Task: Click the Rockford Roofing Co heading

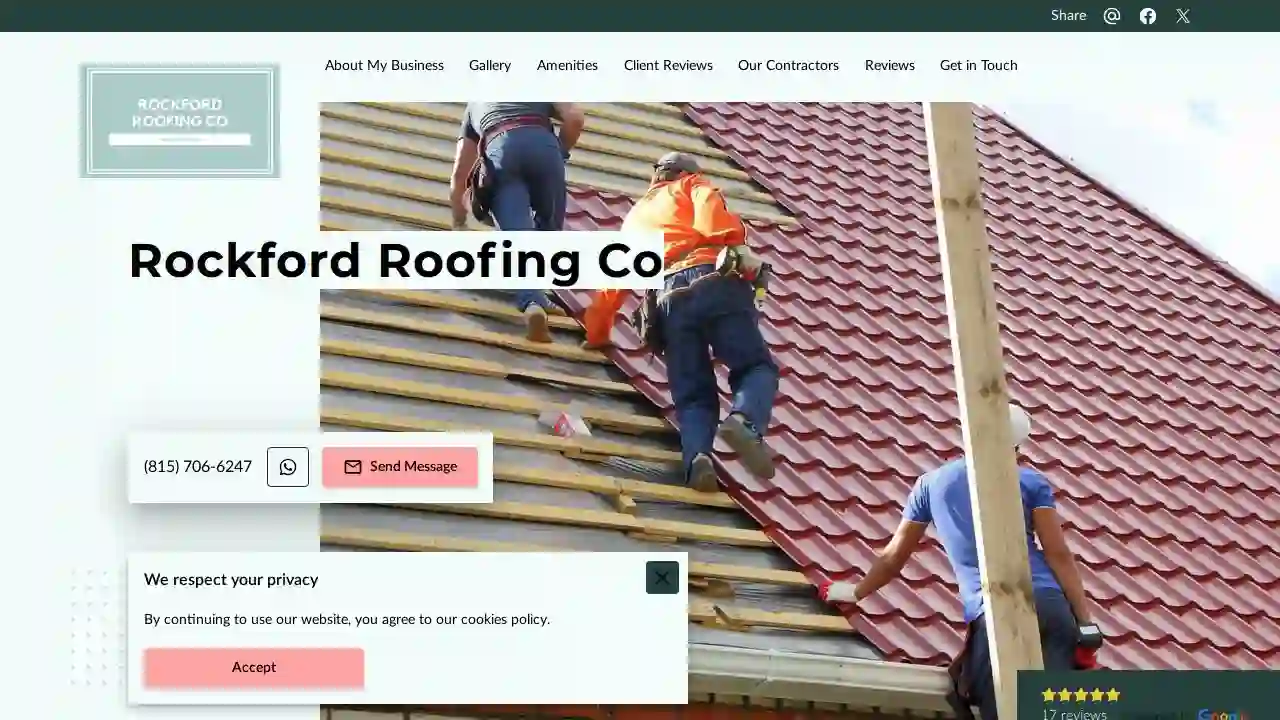Action: (396, 261)
